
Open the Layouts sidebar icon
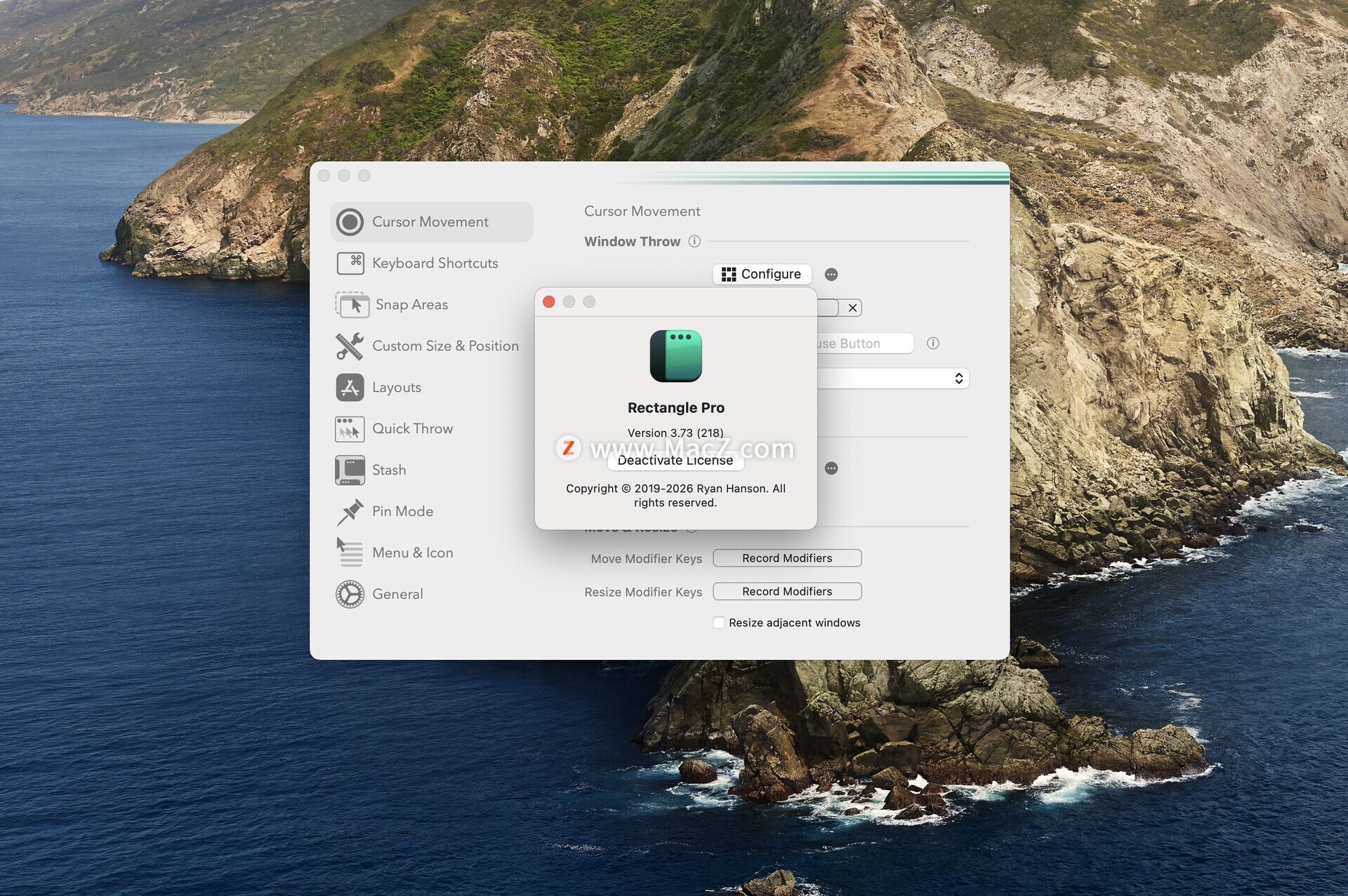click(350, 388)
